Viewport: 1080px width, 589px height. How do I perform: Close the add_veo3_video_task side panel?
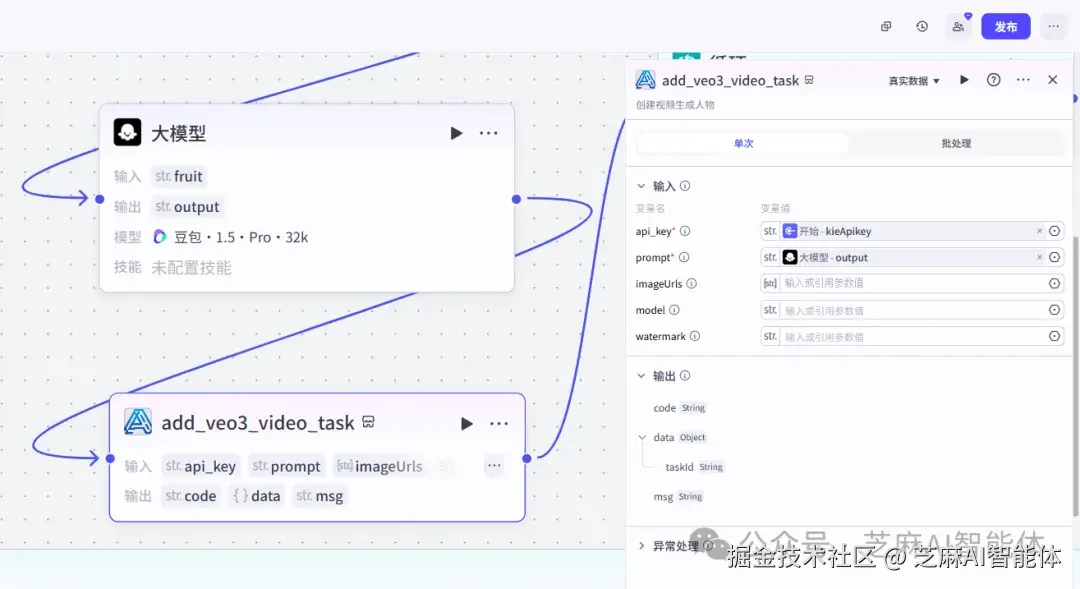coord(1052,80)
